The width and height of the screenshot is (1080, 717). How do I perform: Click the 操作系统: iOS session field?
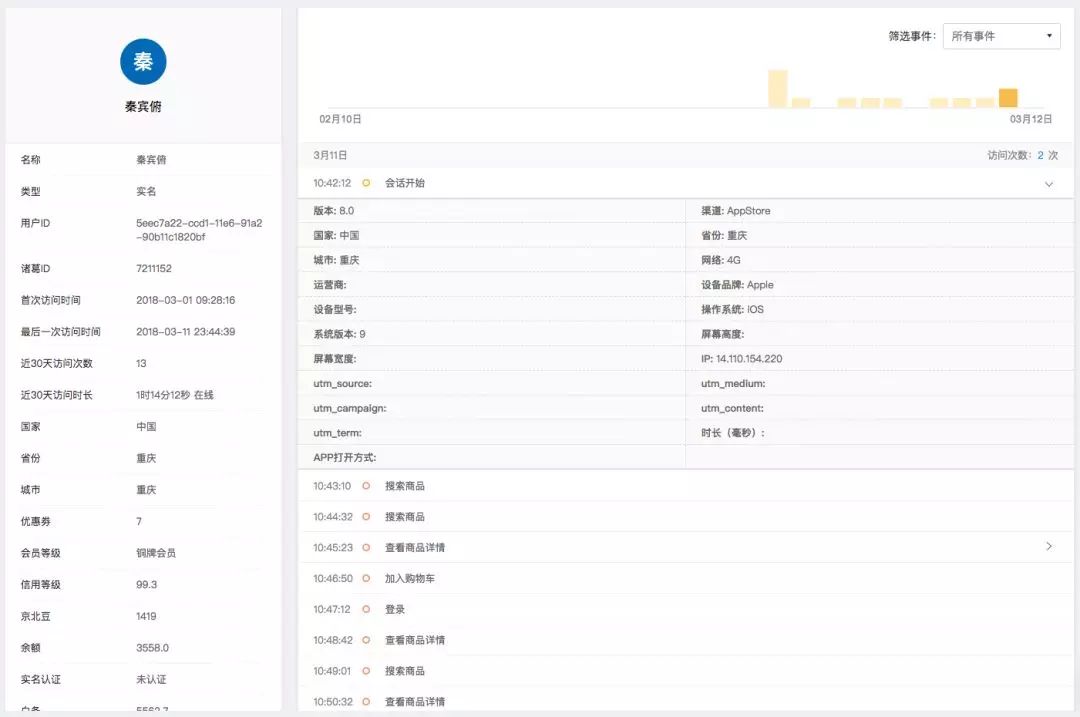pos(880,310)
